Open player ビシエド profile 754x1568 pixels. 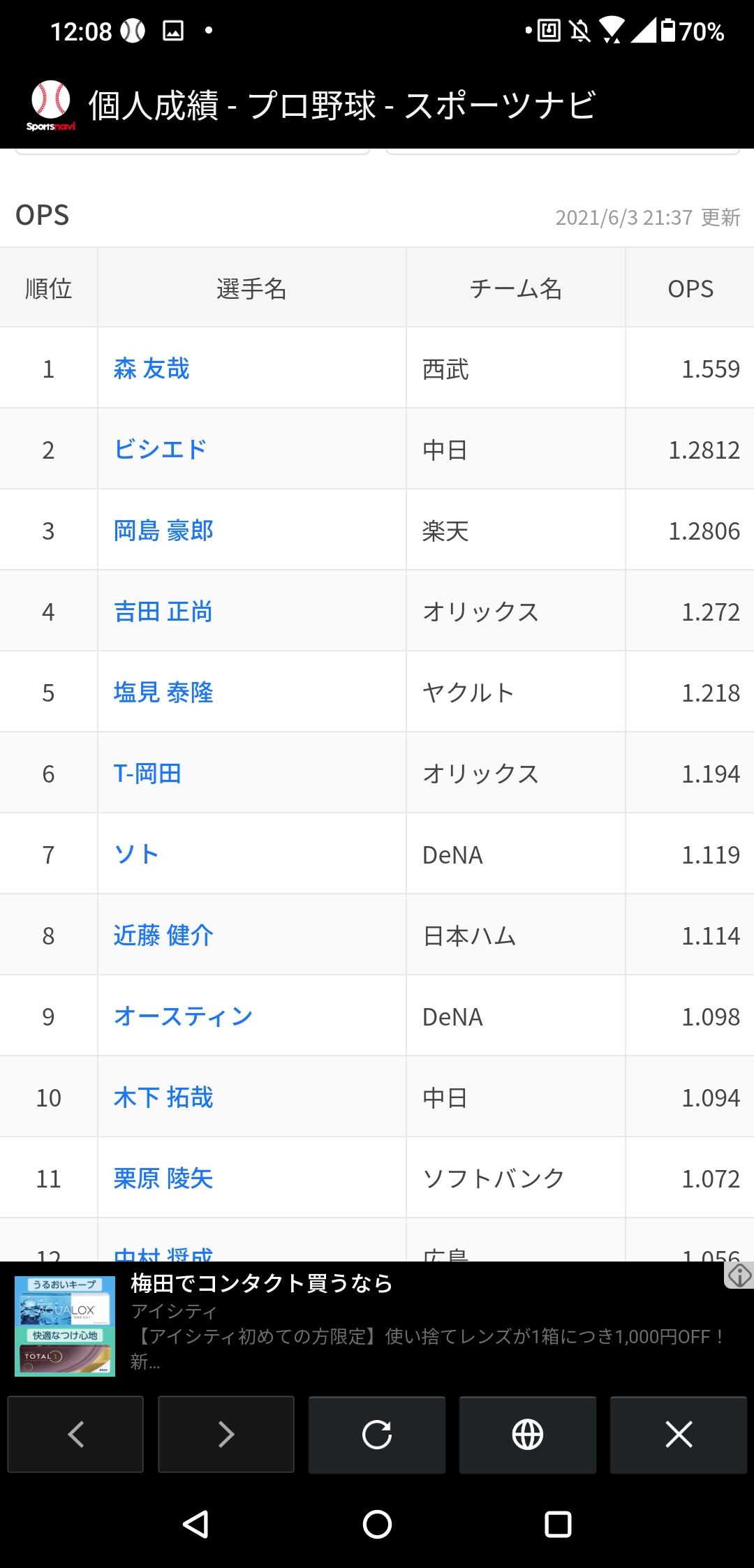point(161,450)
